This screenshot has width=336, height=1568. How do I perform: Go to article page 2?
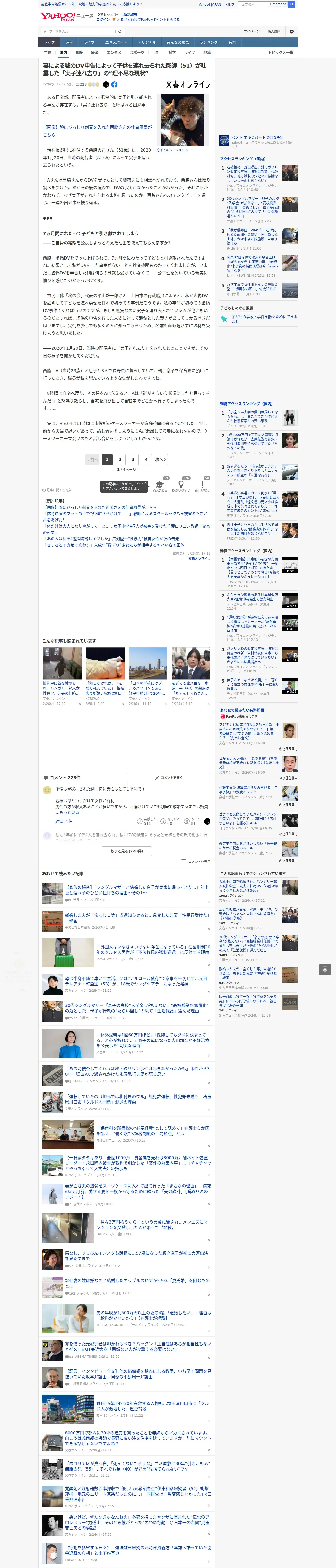pos(120,460)
